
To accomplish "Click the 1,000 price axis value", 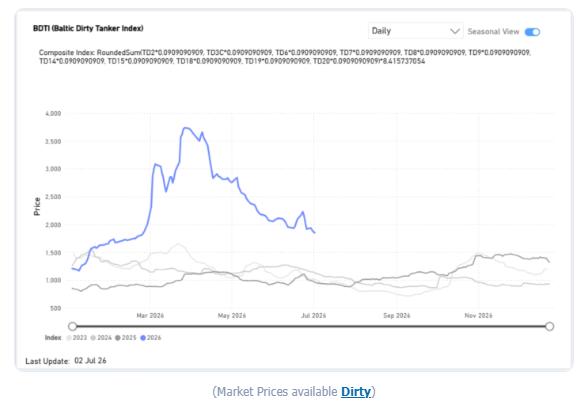I will pyautogui.click(x=53, y=280).
